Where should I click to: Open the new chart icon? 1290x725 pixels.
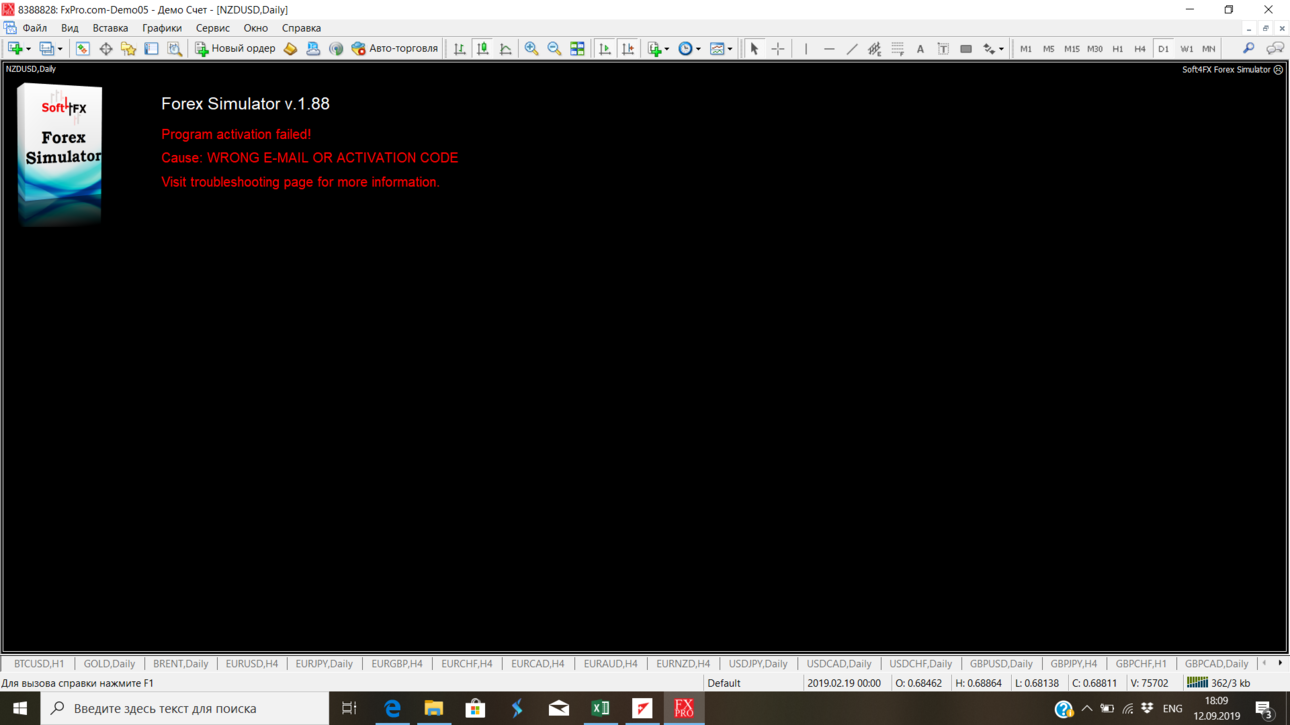[15, 48]
